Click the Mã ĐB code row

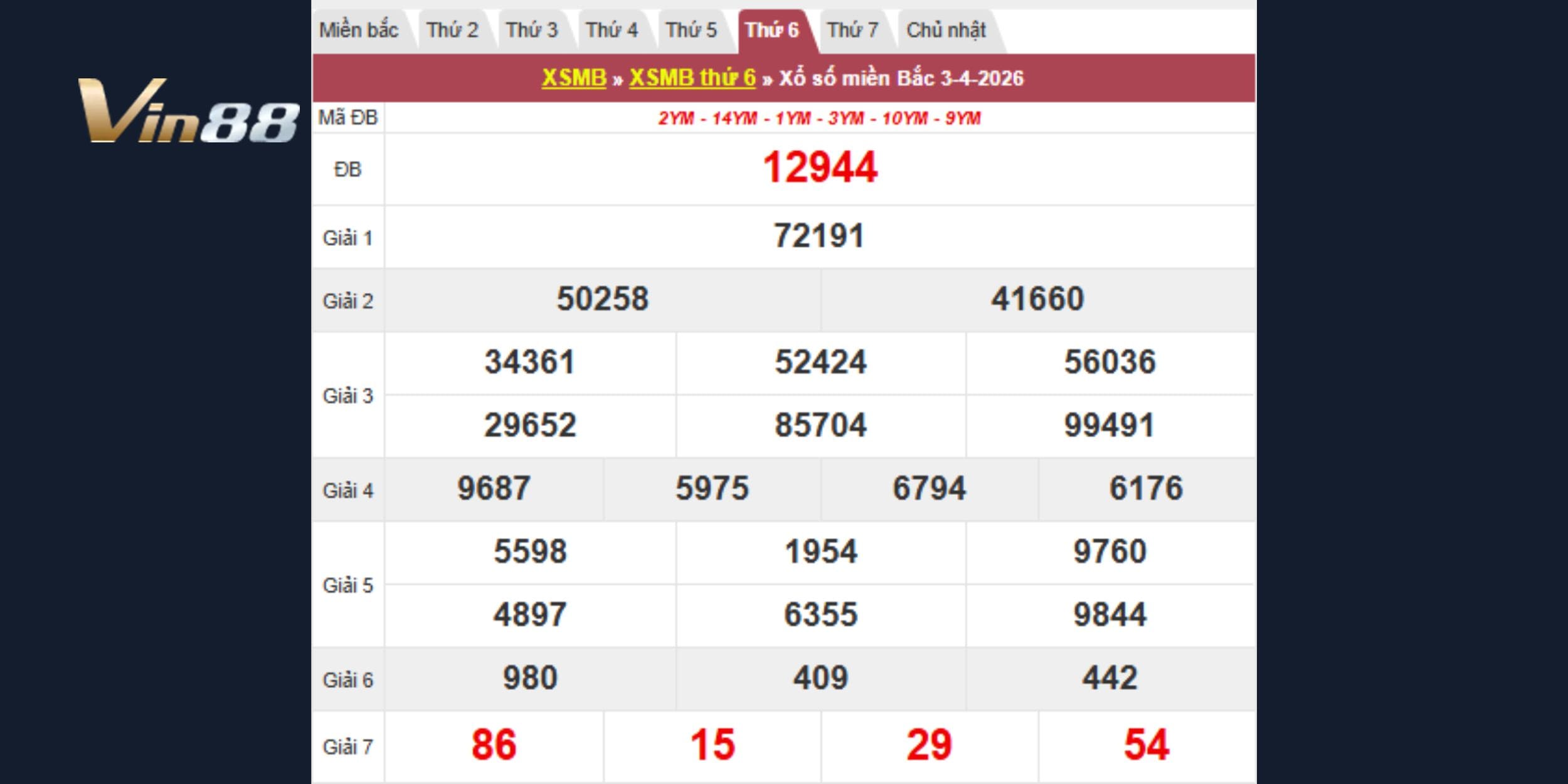click(x=819, y=118)
